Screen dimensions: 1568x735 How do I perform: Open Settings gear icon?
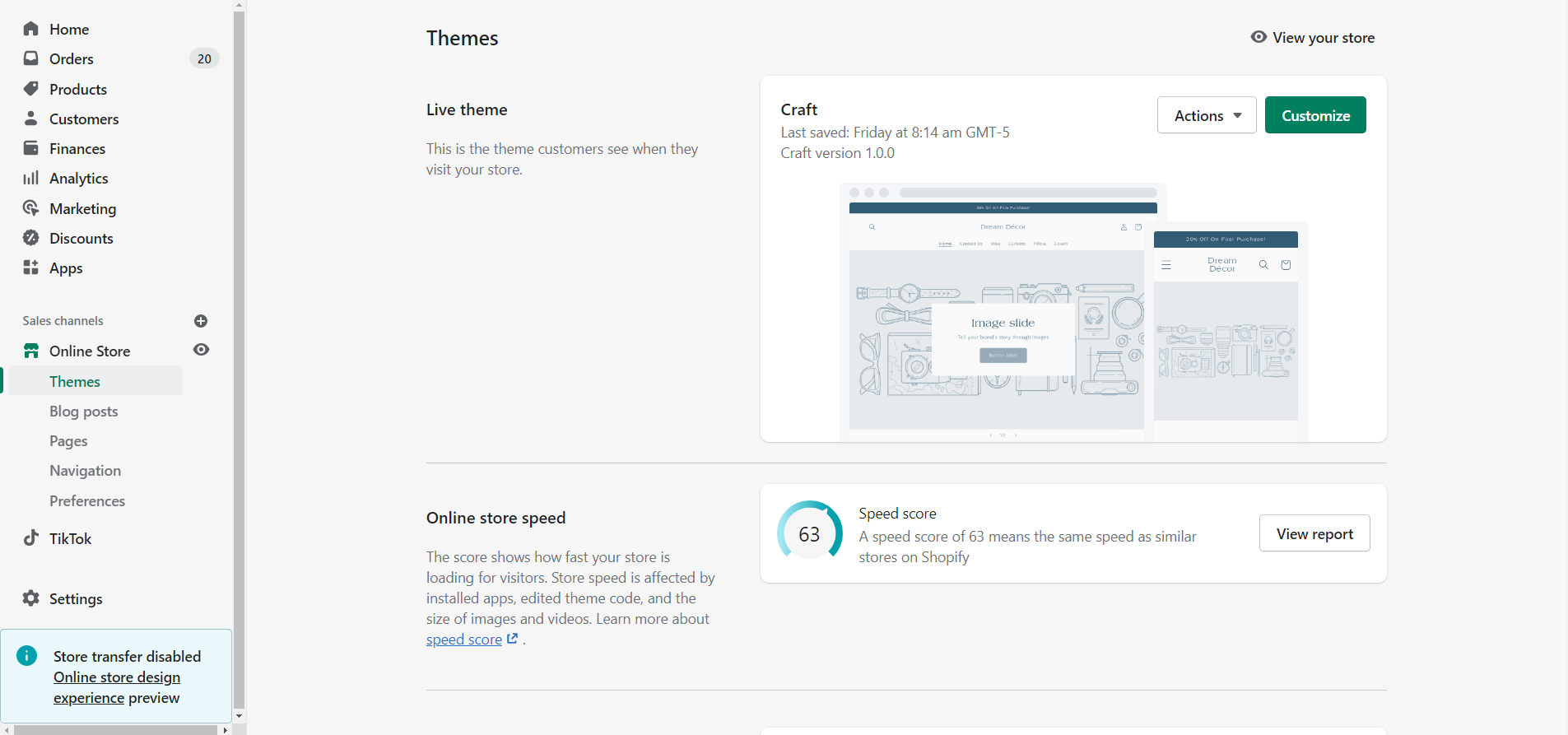pyautogui.click(x=31, y=598)
